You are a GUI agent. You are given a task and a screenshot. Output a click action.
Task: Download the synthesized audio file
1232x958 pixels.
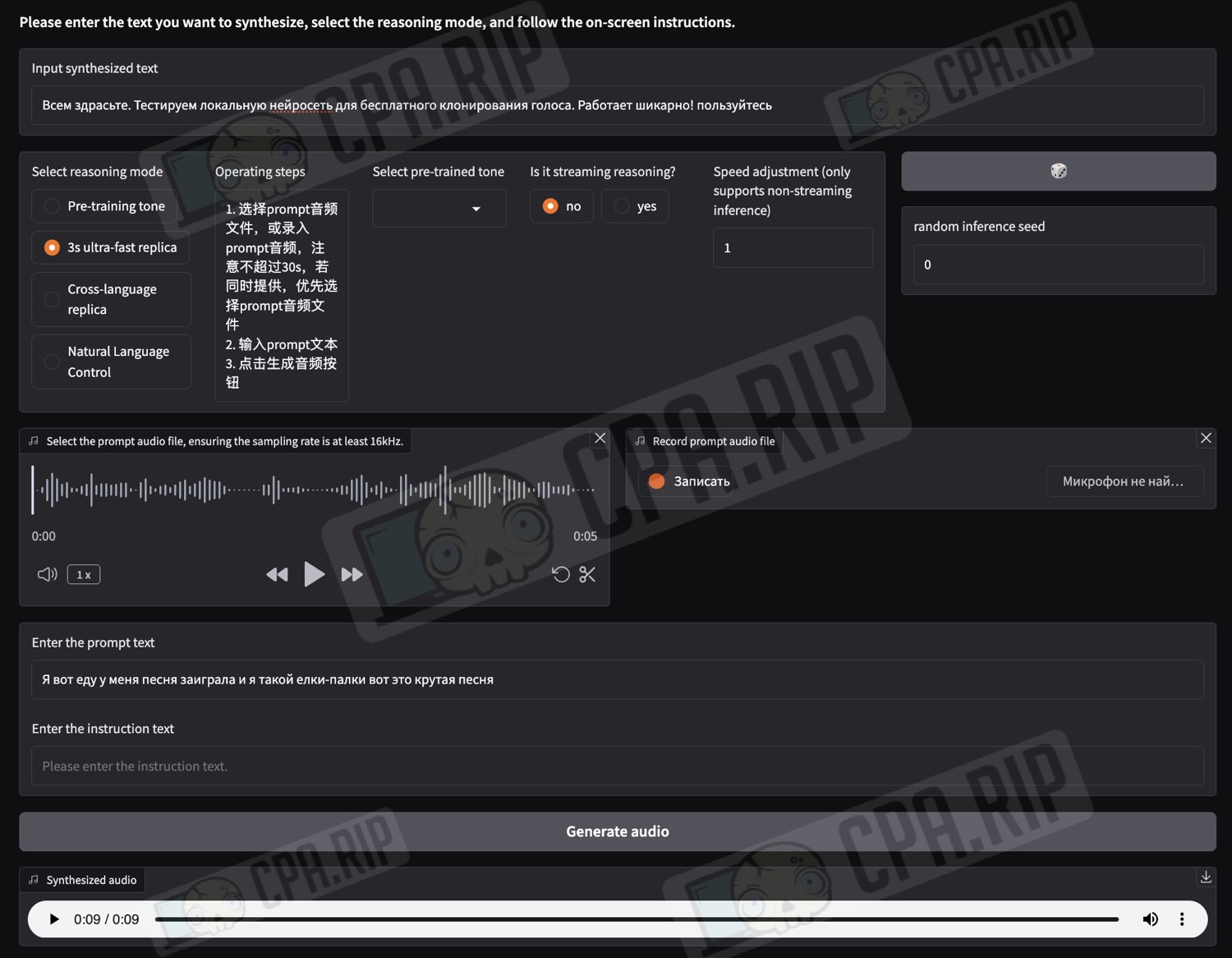[x=1205, y=877]
